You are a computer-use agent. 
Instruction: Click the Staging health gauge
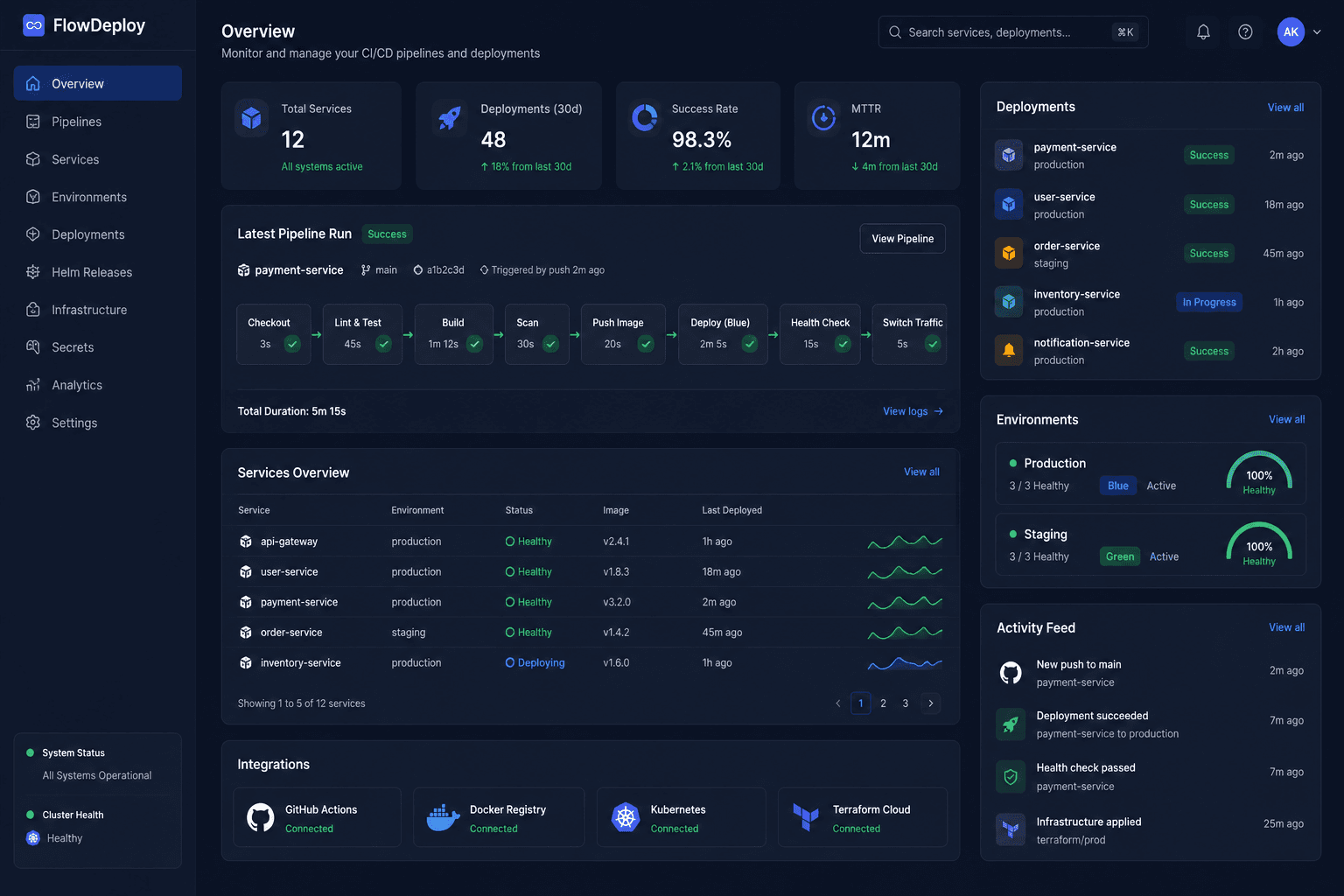[1259, 544]
